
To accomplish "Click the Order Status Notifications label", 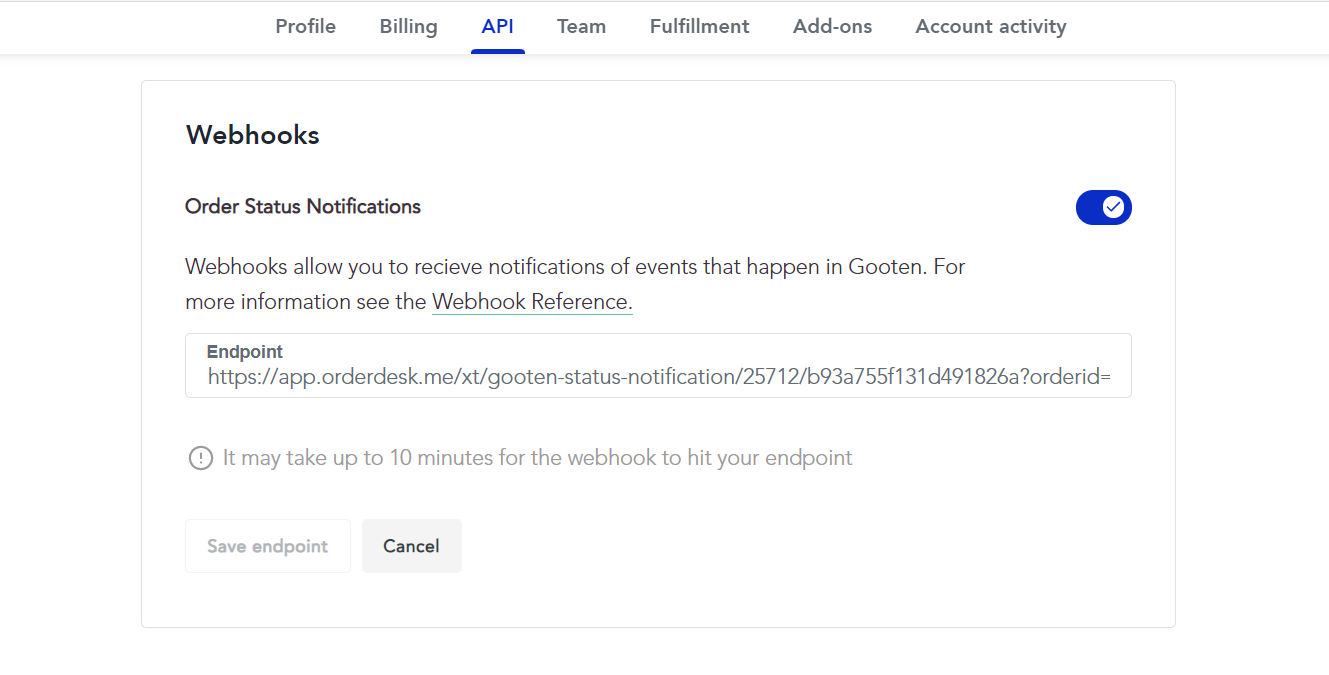I will [303, 207].
